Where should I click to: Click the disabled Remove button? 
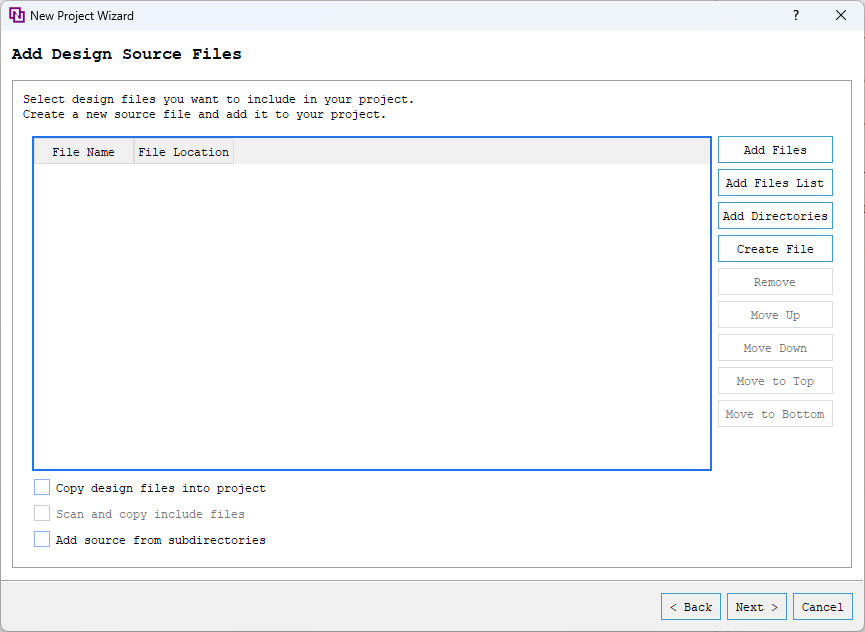(x=775, y=281)
